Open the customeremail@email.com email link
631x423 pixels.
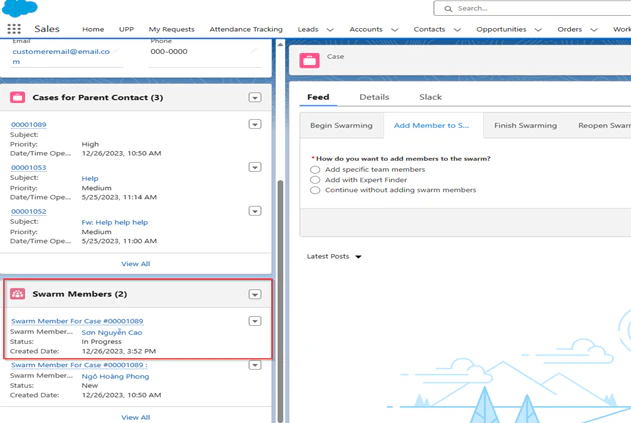(61, 56)
